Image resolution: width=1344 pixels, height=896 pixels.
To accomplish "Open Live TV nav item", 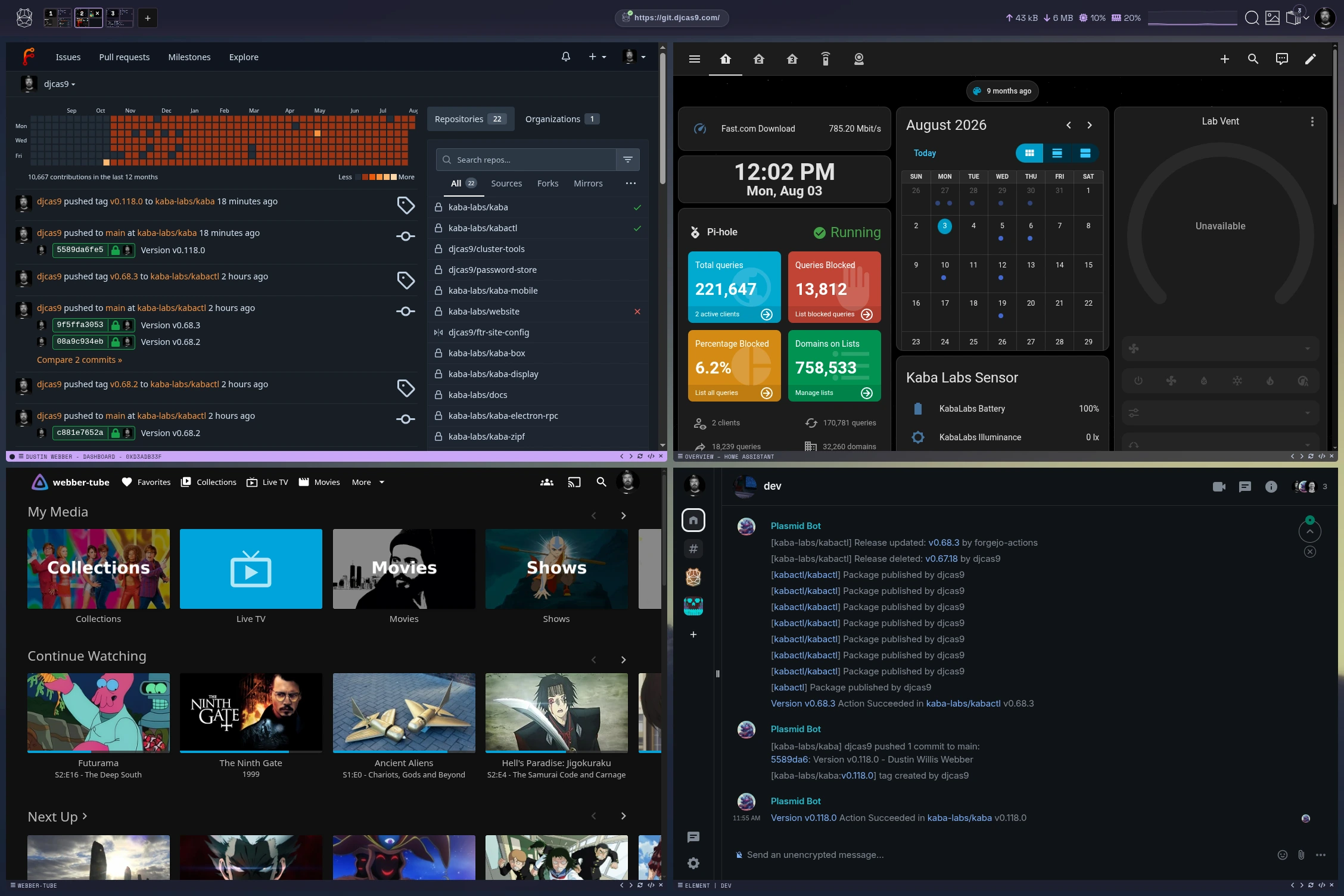I will 267,482.
